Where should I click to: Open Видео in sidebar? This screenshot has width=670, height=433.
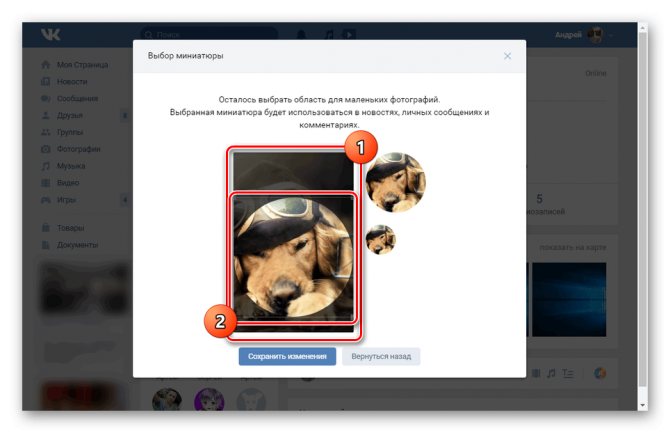(x=68, y=183)
